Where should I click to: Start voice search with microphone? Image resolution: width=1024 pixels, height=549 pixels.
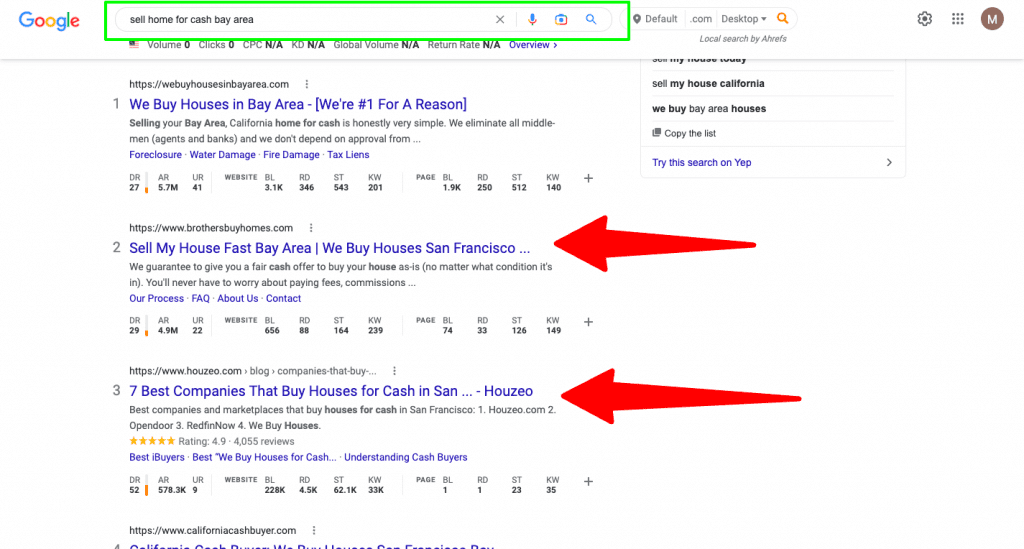coord(532,20)
